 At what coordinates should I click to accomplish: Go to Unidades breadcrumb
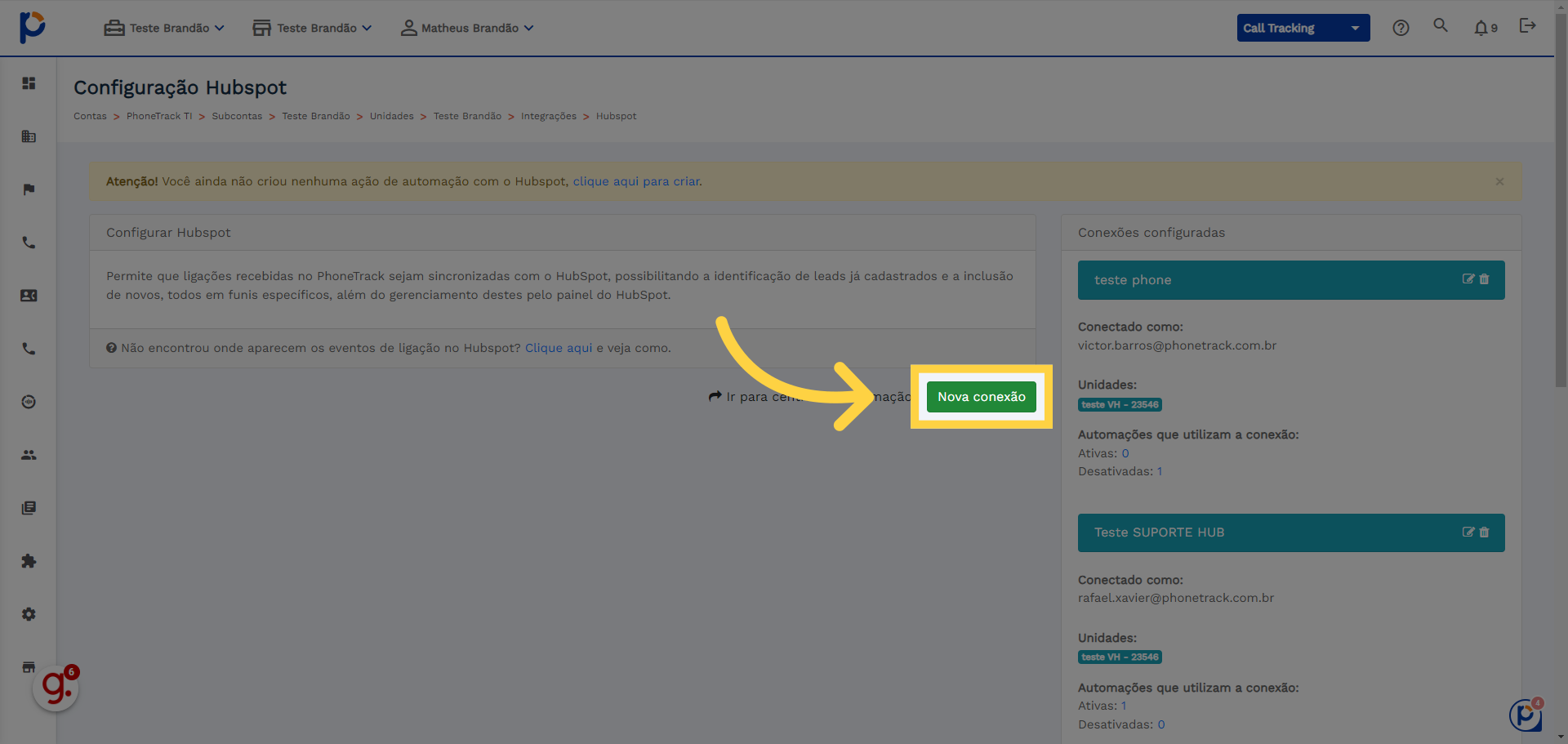[x=392, y=116]
